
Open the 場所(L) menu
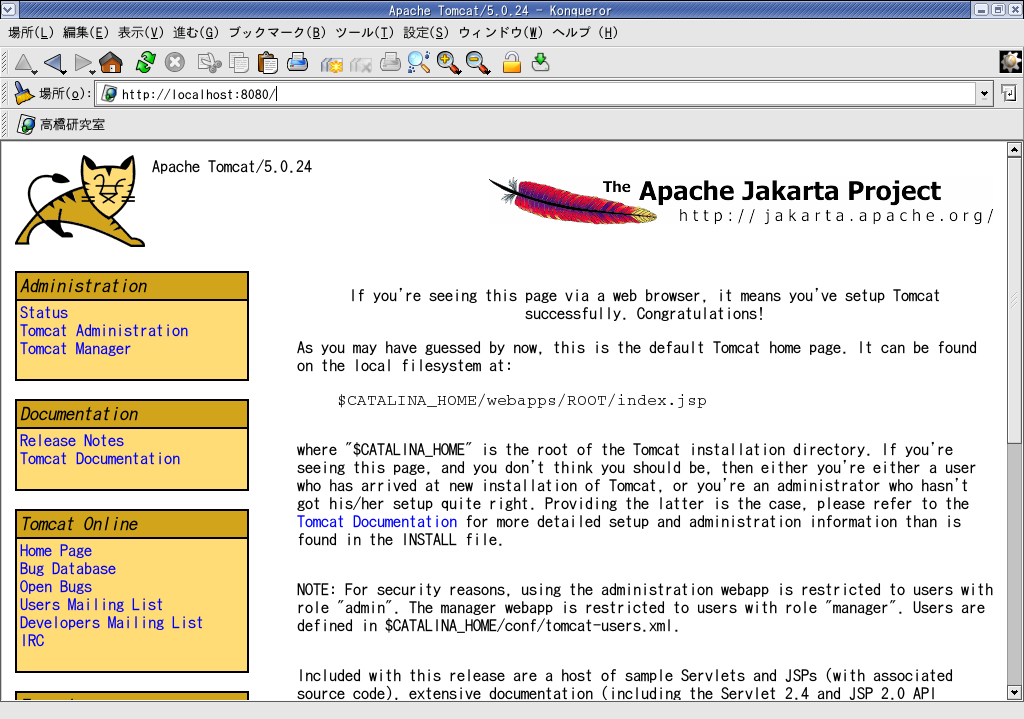click(x=31, y=33)
